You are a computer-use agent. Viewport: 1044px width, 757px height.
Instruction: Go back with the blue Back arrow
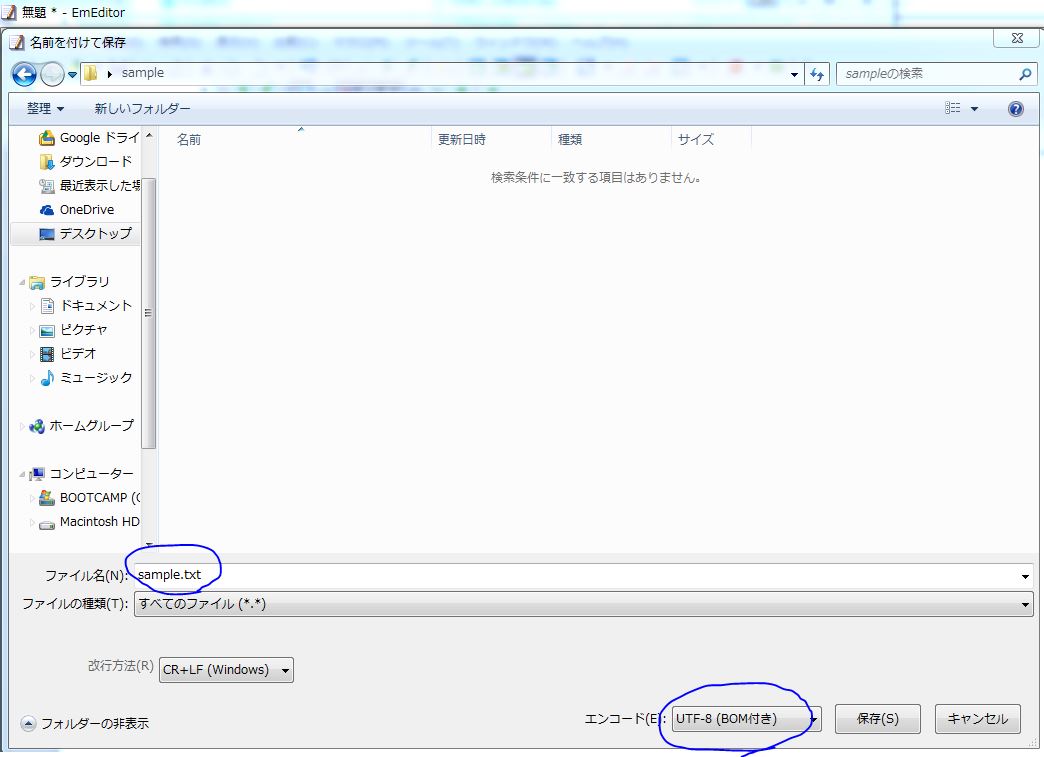click(x=24, y=74)
